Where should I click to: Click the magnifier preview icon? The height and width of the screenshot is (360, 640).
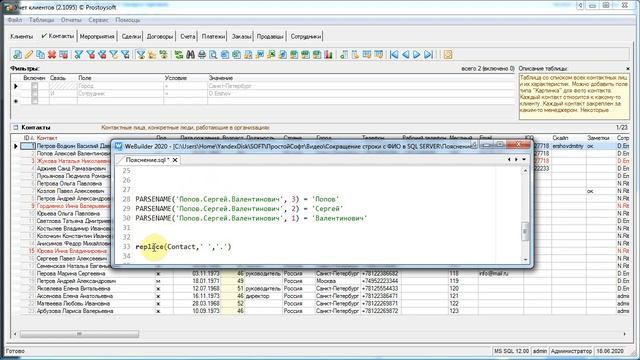(213, 54)
